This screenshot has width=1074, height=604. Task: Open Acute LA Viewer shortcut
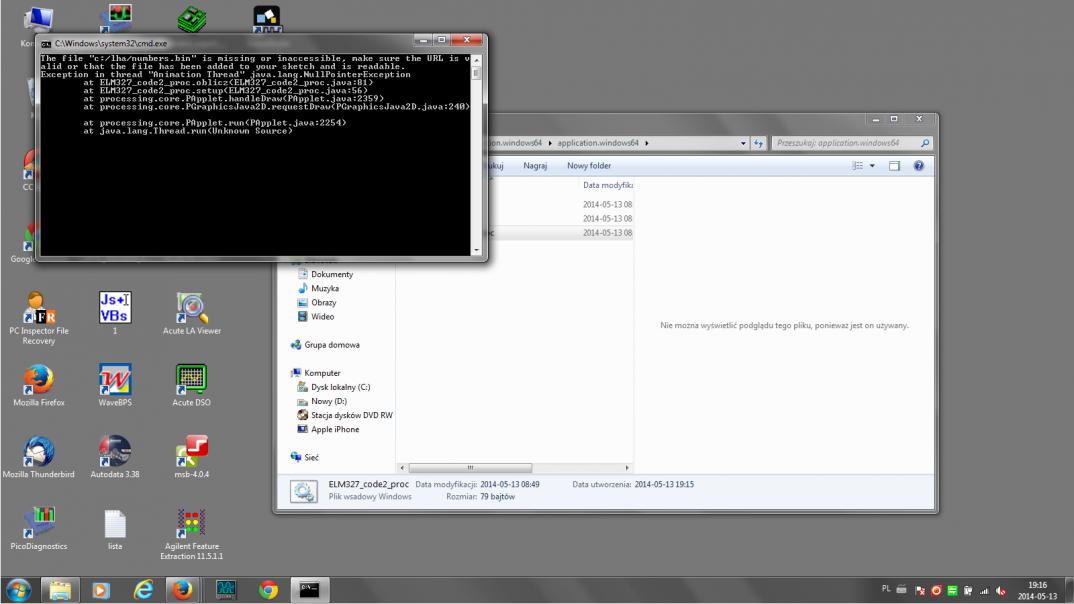click(190, 308)
